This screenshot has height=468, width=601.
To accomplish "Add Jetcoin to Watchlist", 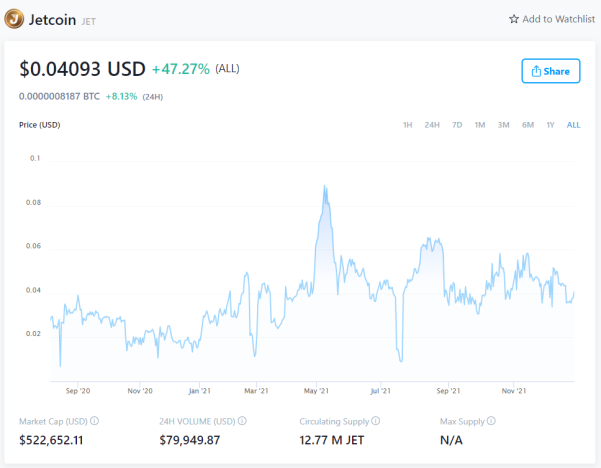I will 552,19.
